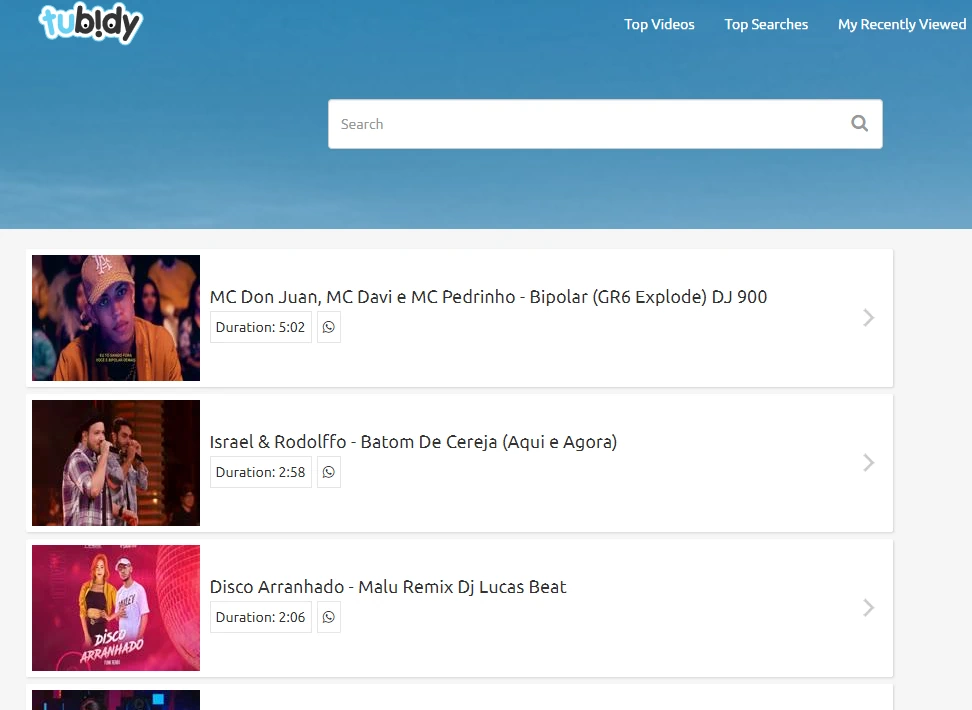Expand Disco Arranhado result chevron arrow
Screen dimensions: 972x710
868,608
